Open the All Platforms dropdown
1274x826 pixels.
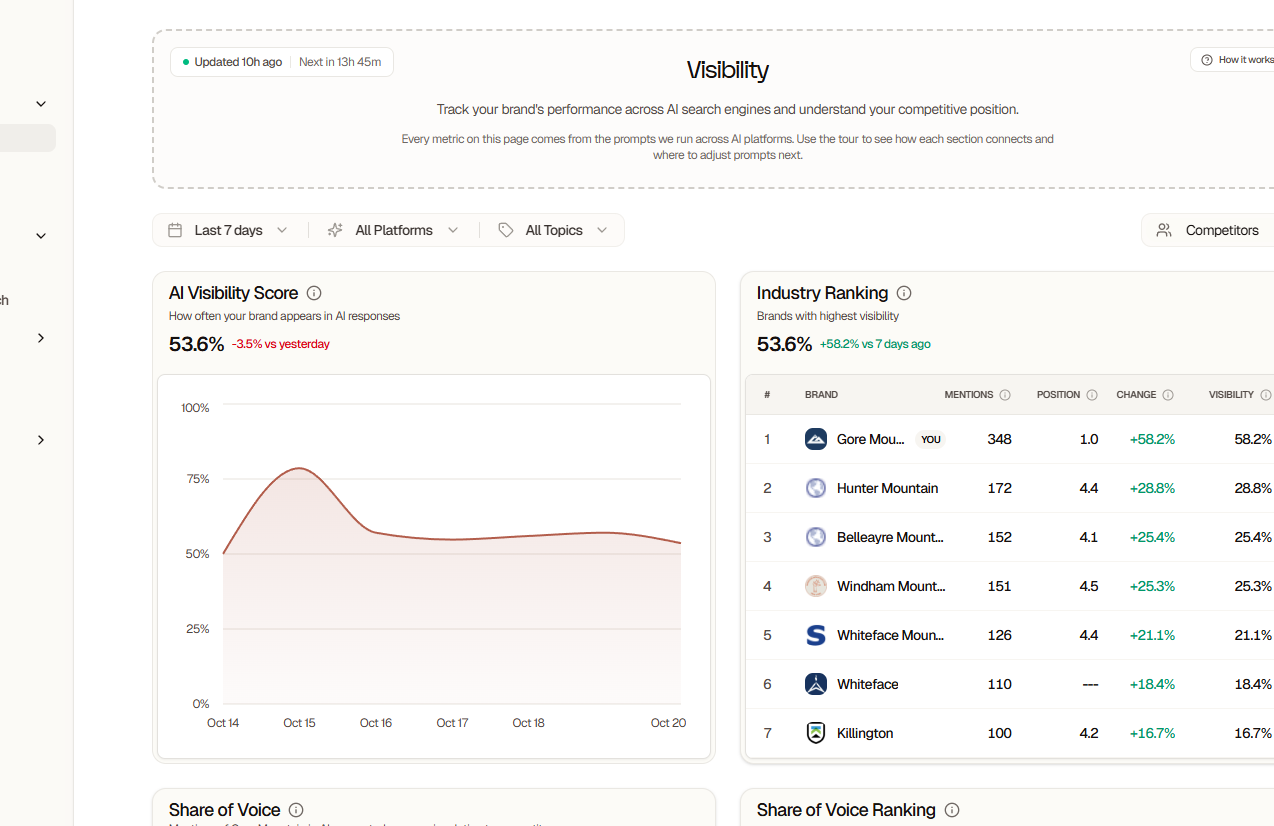click(393, 229)
